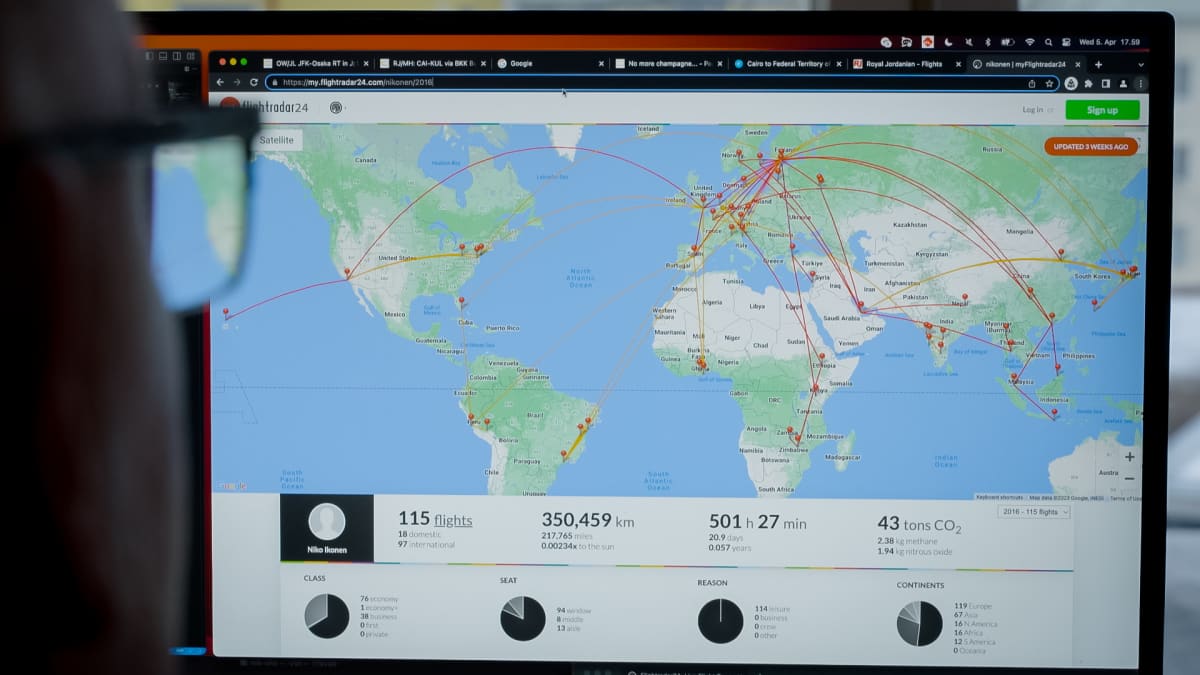Switch to Royal Jordanian - Flights tab

pyautogui.click(x=904, y=64)
